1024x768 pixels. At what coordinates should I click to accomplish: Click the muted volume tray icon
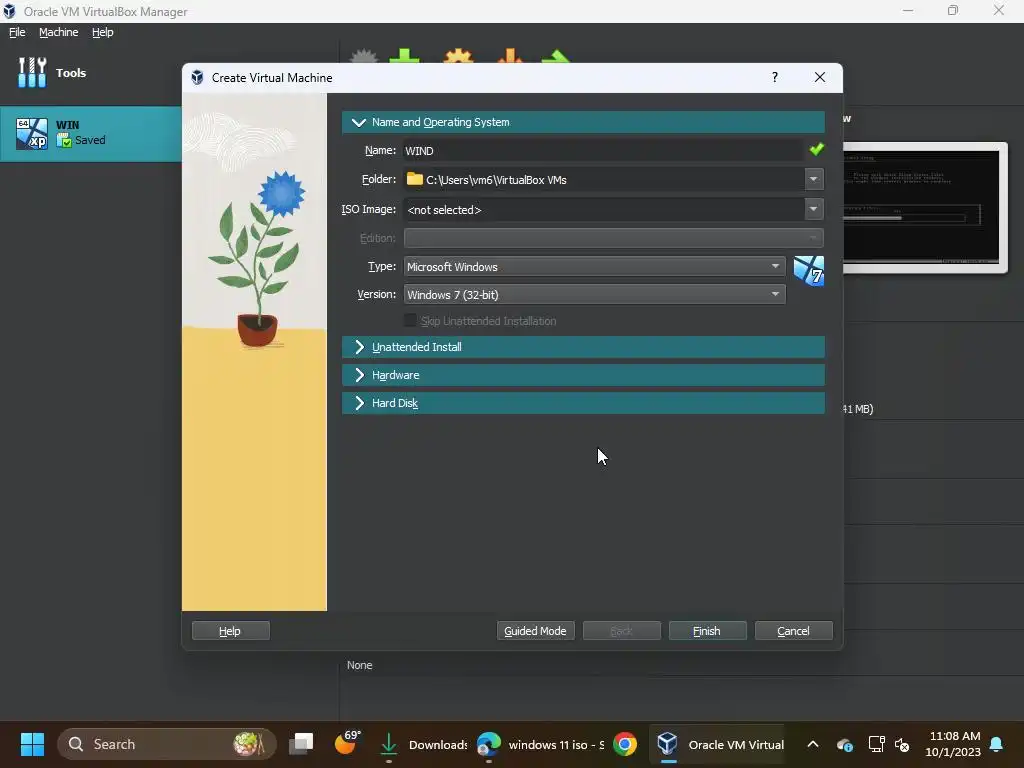pyautogui.click(x=902, y=744)
